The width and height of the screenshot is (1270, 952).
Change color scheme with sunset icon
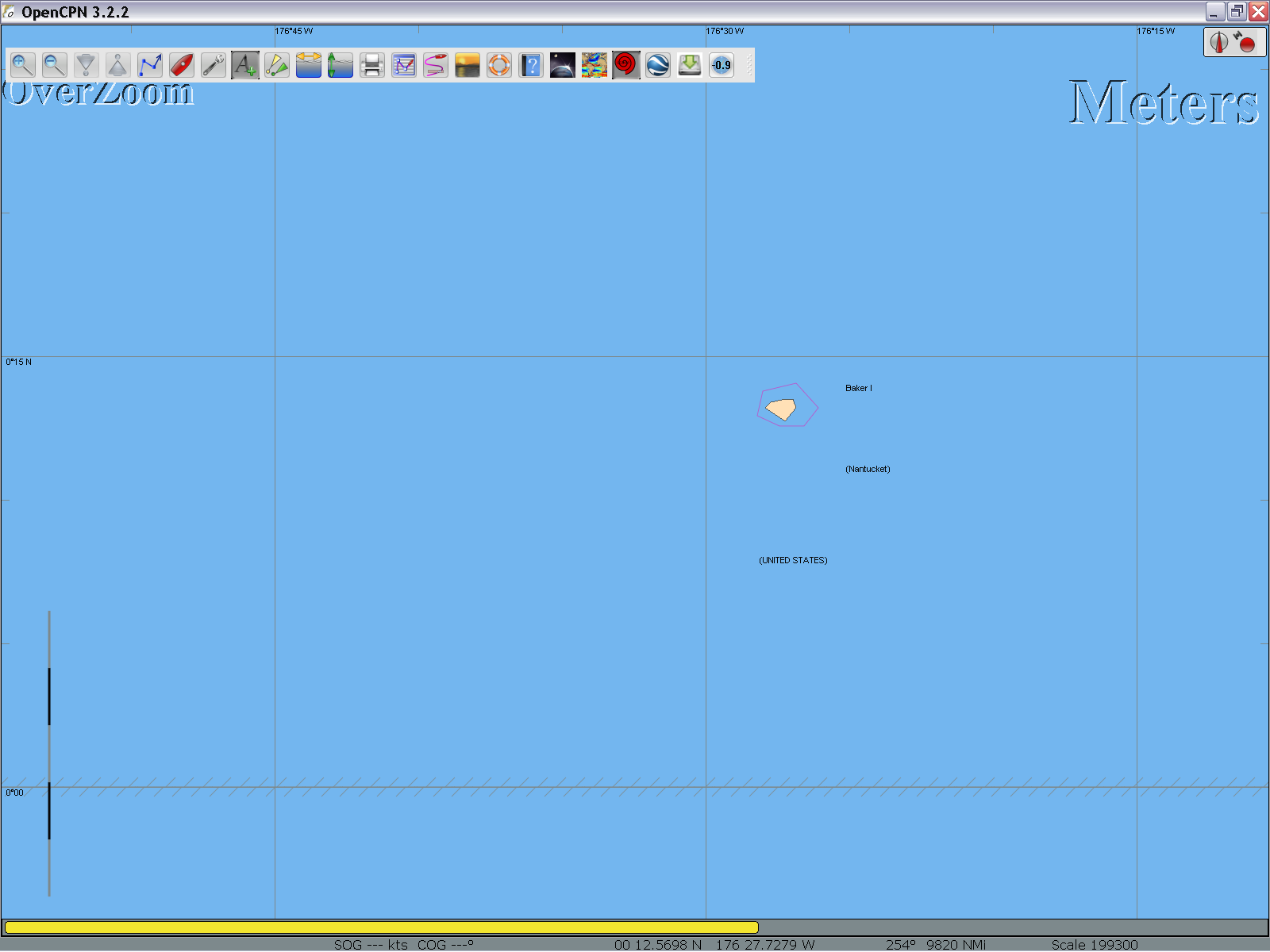(468, 65)
